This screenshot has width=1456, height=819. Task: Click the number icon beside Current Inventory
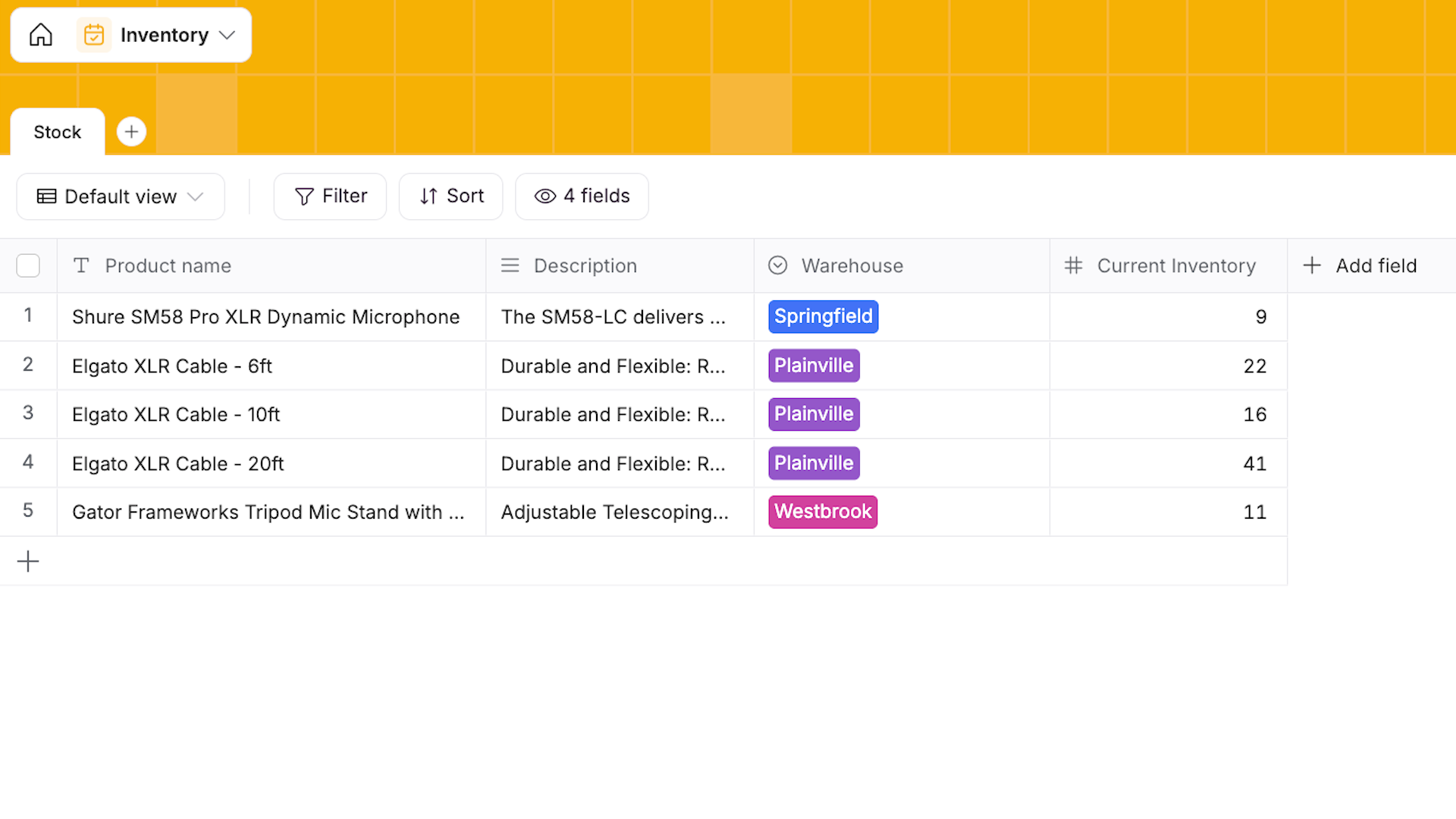[x=1074, y=265]
